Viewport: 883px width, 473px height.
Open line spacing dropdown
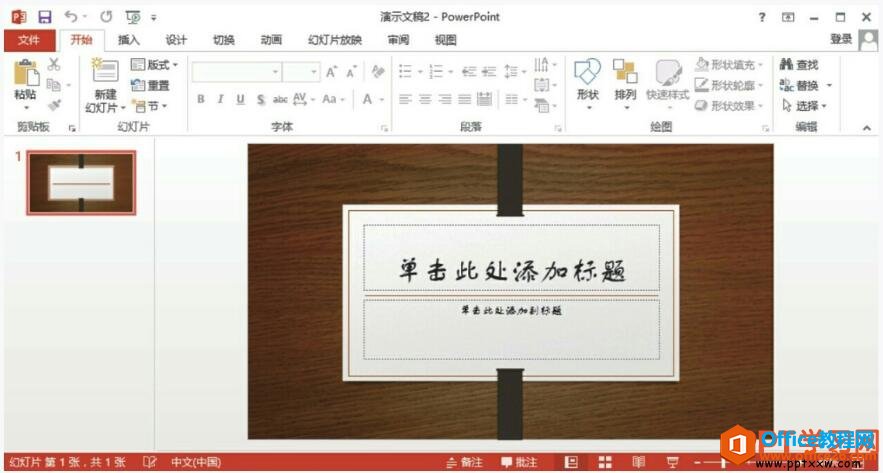[x=514, y=72]
